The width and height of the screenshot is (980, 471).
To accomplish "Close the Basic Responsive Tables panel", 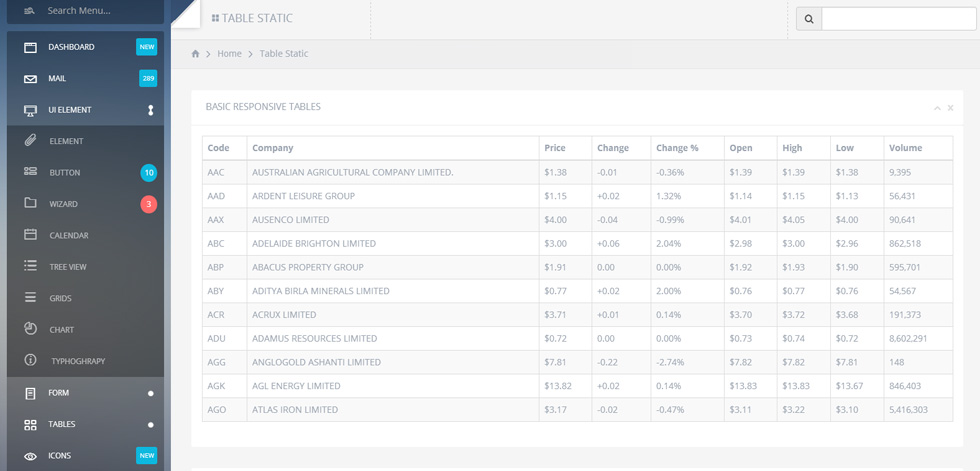I will tap(950, 108).
